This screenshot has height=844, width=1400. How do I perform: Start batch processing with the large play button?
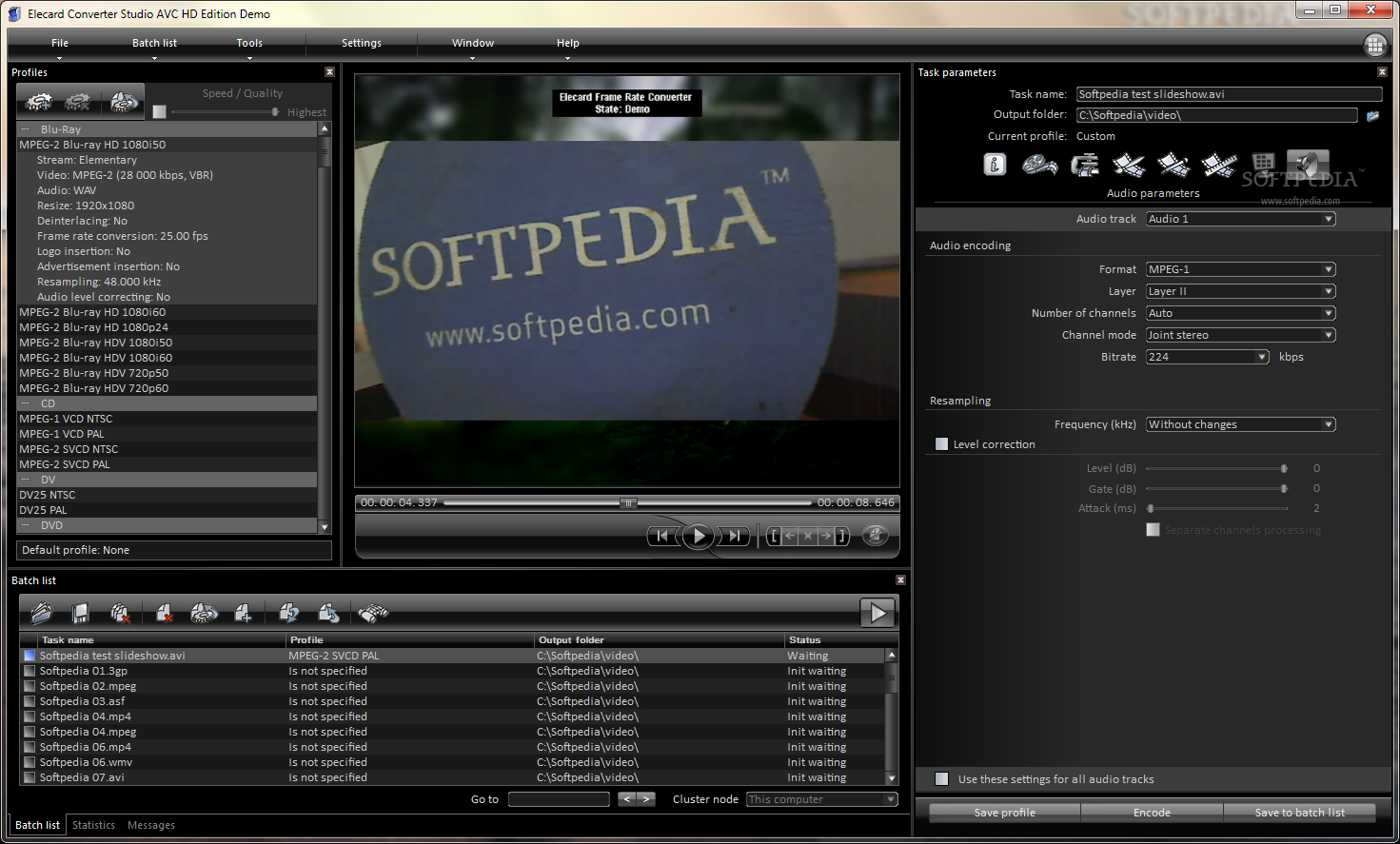(x=877, y=613)
